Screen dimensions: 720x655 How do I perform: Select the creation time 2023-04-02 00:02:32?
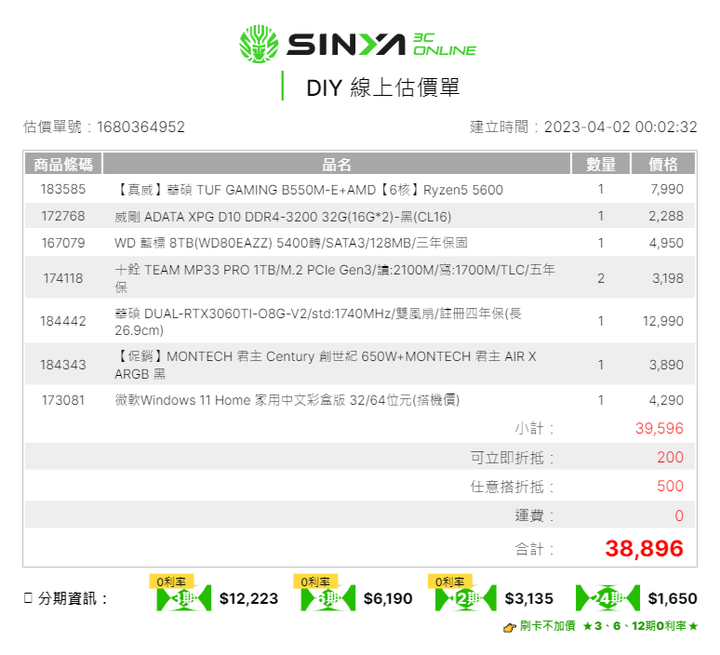[x=621, y=127]
